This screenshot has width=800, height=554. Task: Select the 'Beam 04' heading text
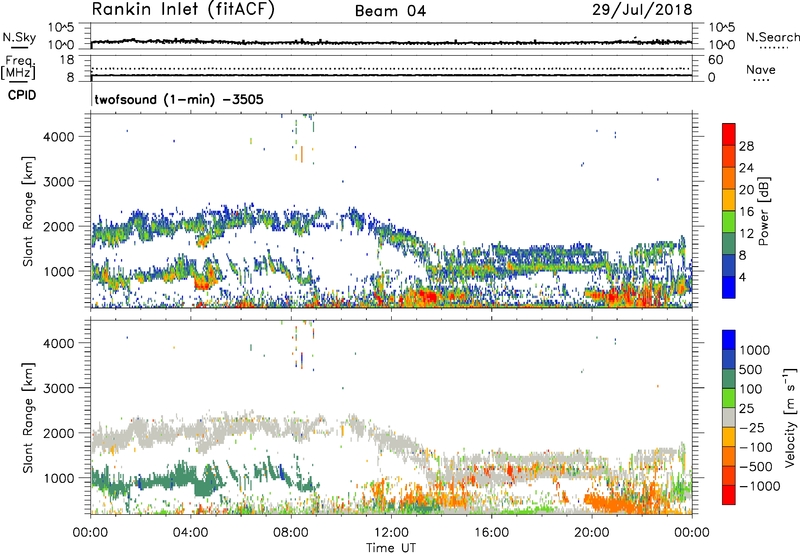(x=390, y=11)
